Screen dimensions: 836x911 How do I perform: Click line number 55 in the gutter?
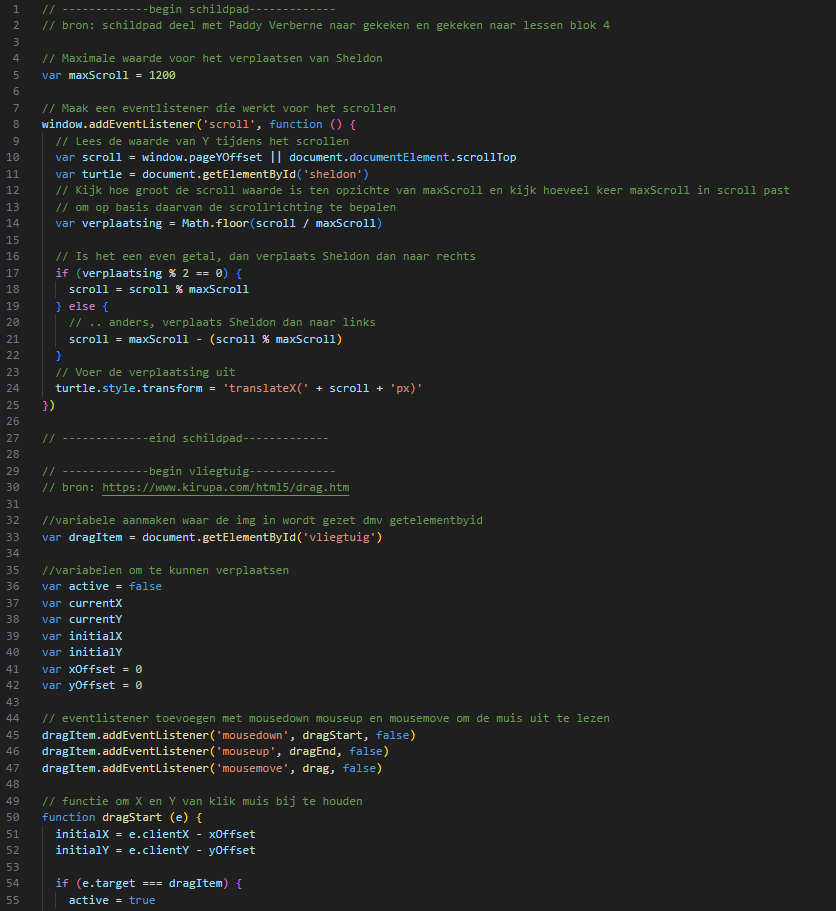pos(20,899)
